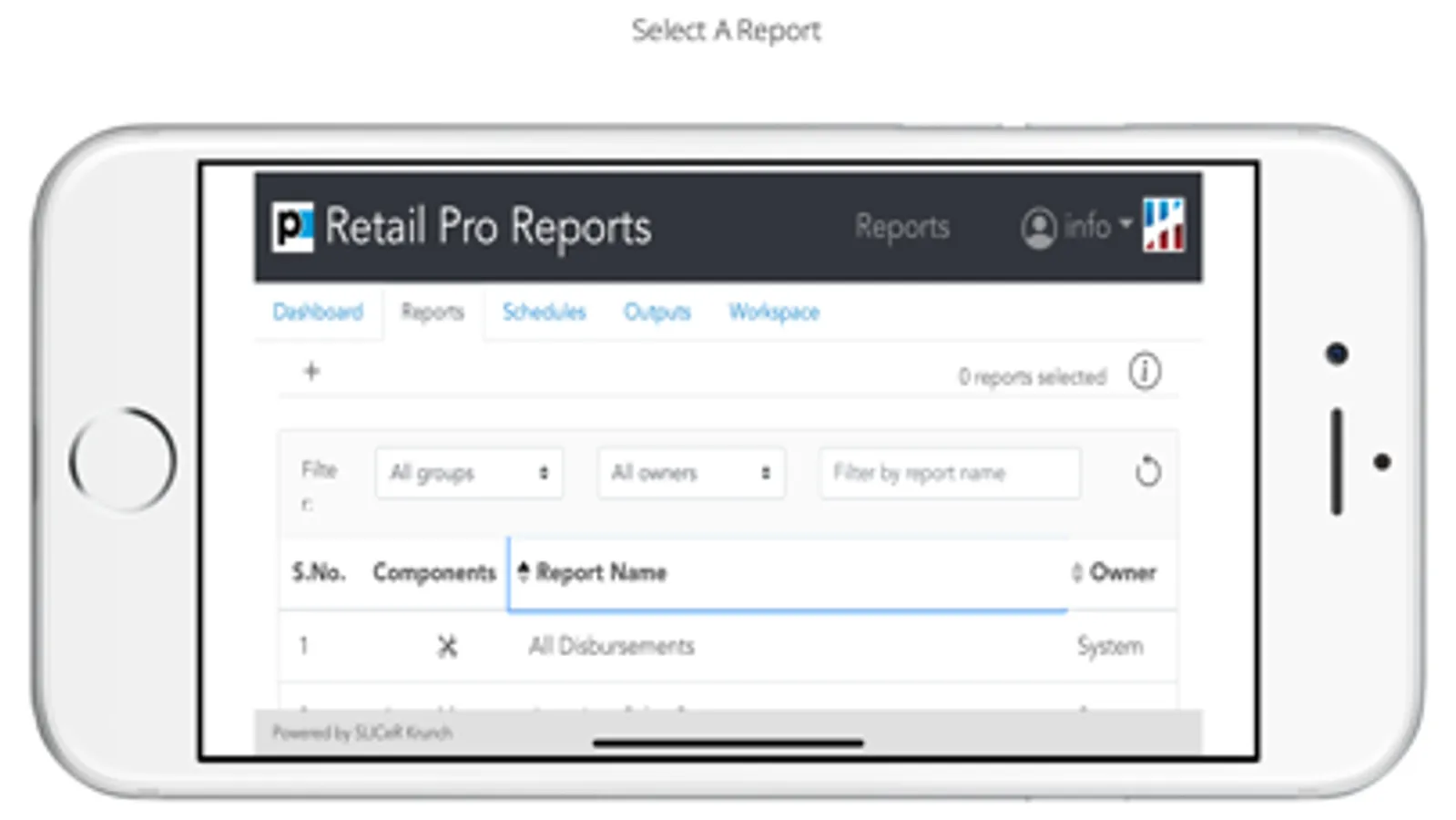The image size is (1456, 820).
Task: Switch to the Workspace tab
Action: point(774,312)
